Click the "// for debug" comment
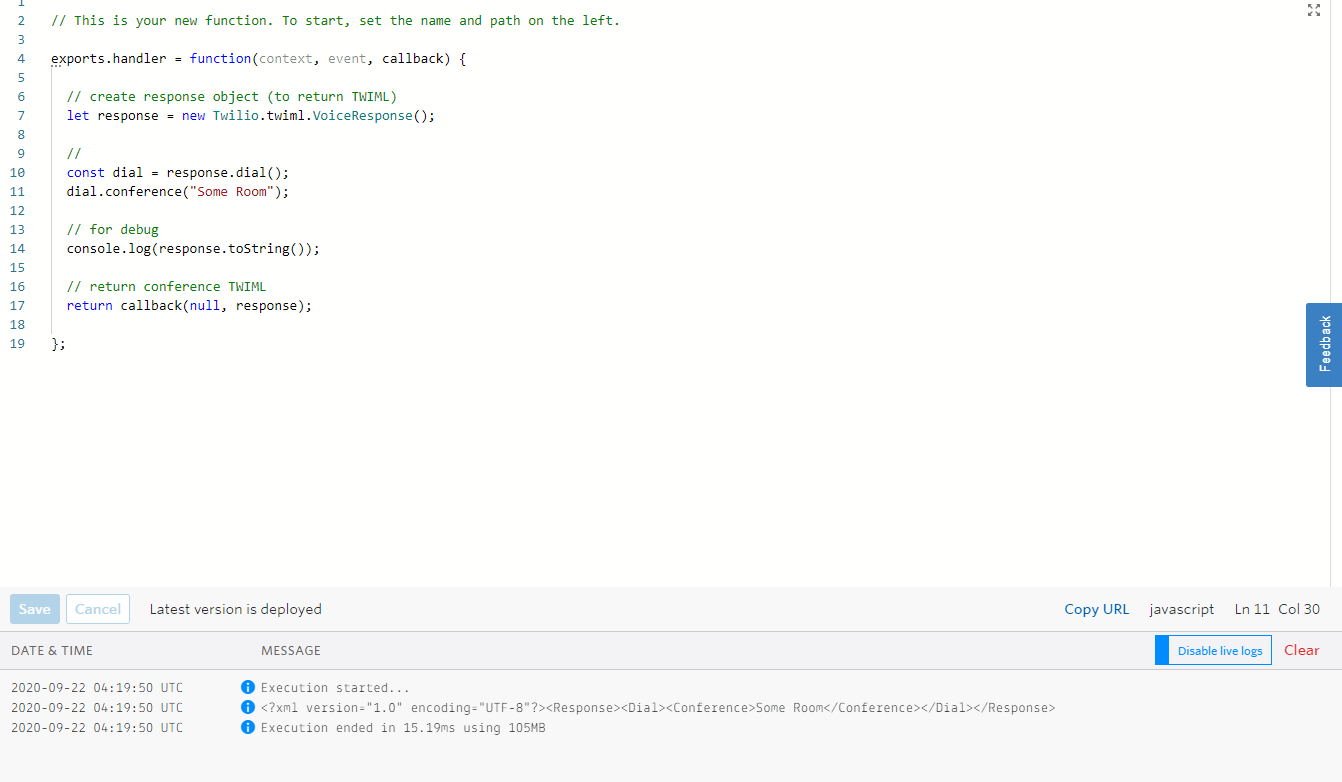The image size is (1342, 782). pos(113,230)
